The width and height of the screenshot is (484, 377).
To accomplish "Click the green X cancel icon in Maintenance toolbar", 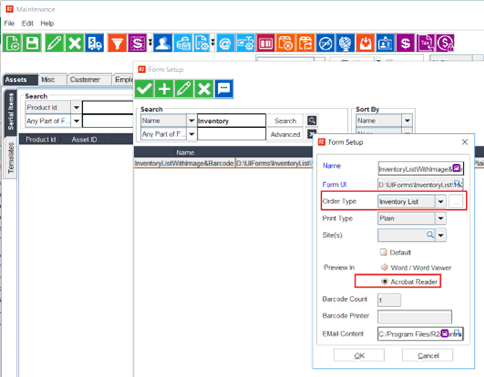I will [74, 43].
